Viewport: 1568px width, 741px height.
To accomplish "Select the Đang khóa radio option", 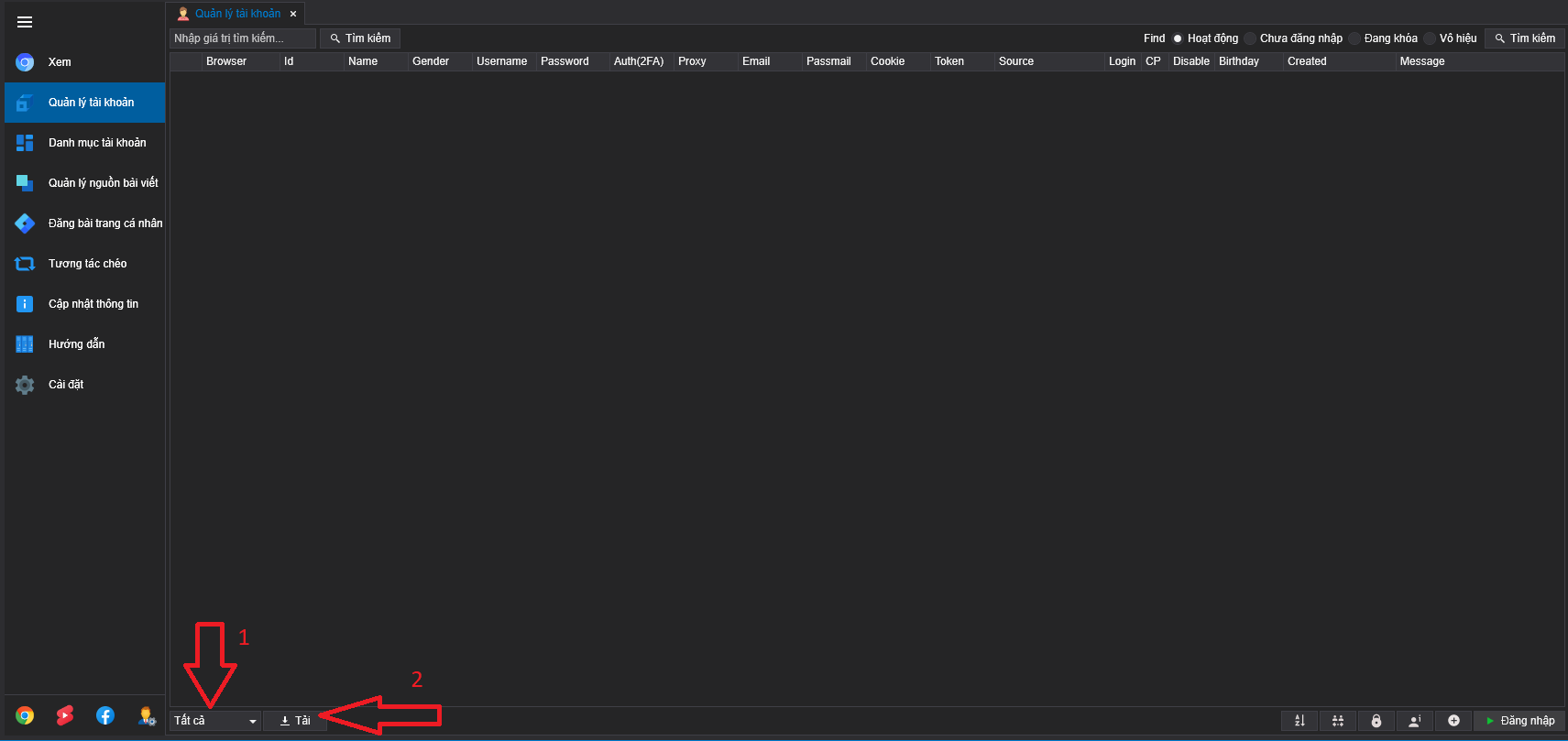I will 1354,38.
